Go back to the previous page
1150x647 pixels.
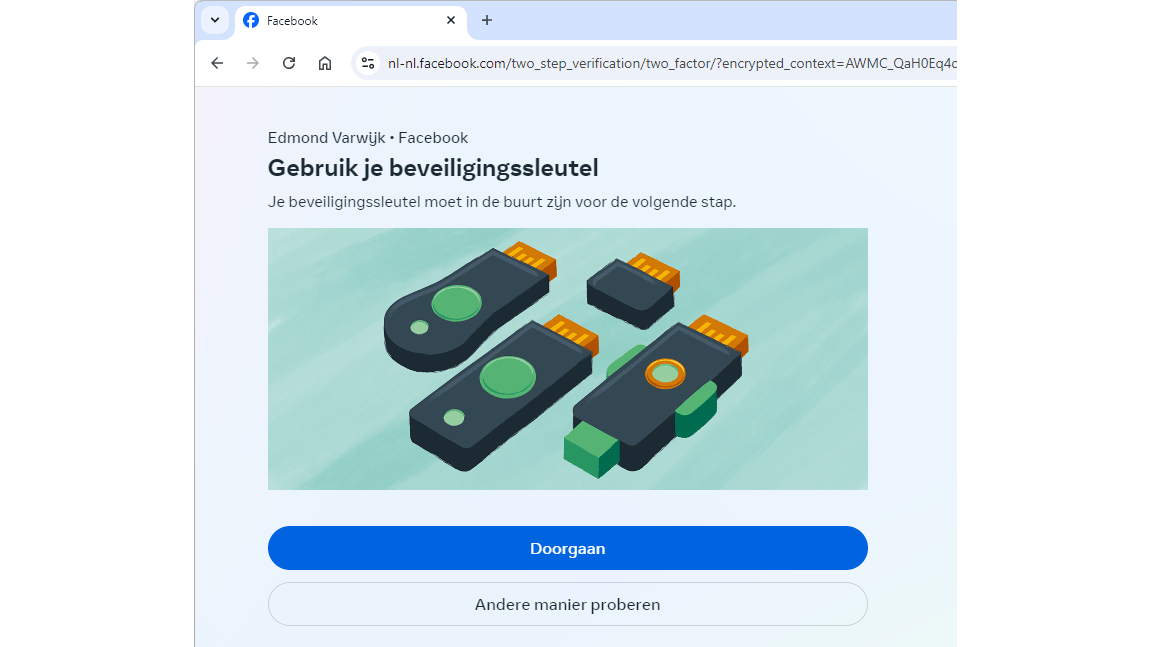(217, 63)
